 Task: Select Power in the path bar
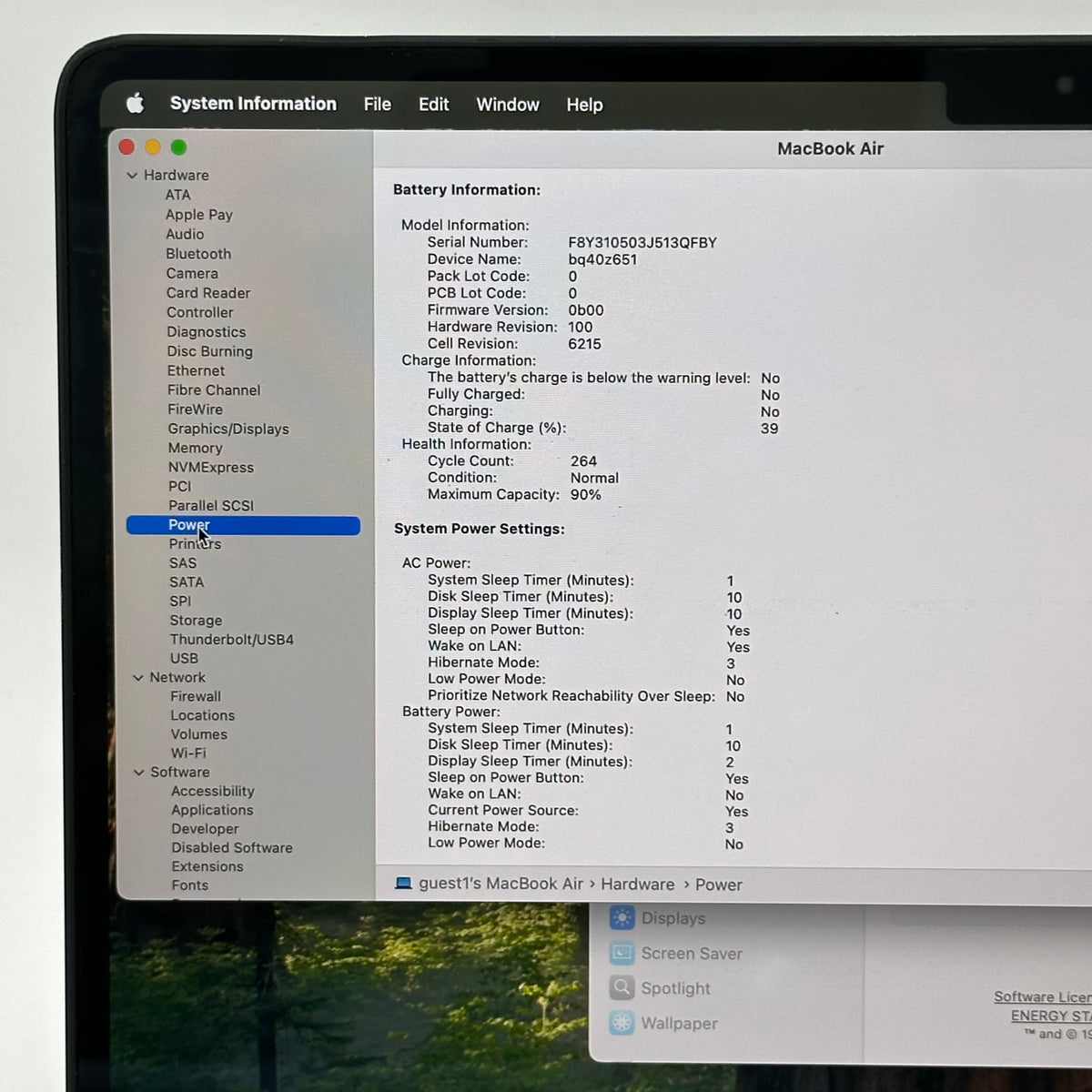coord(719,885)
